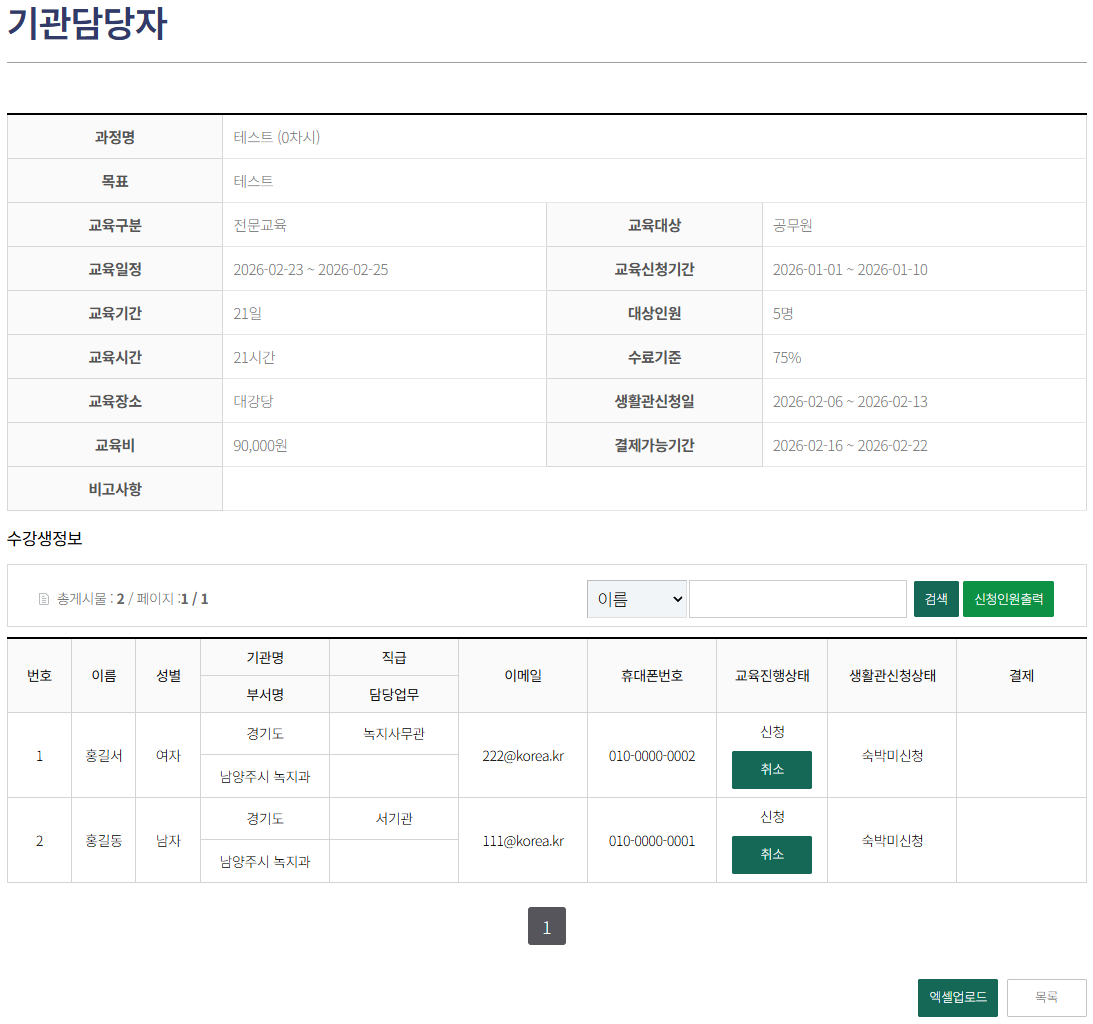Click inside the search keyword input field
This screenshot has width=1093, height=1024.
click(x=797, y=598)
